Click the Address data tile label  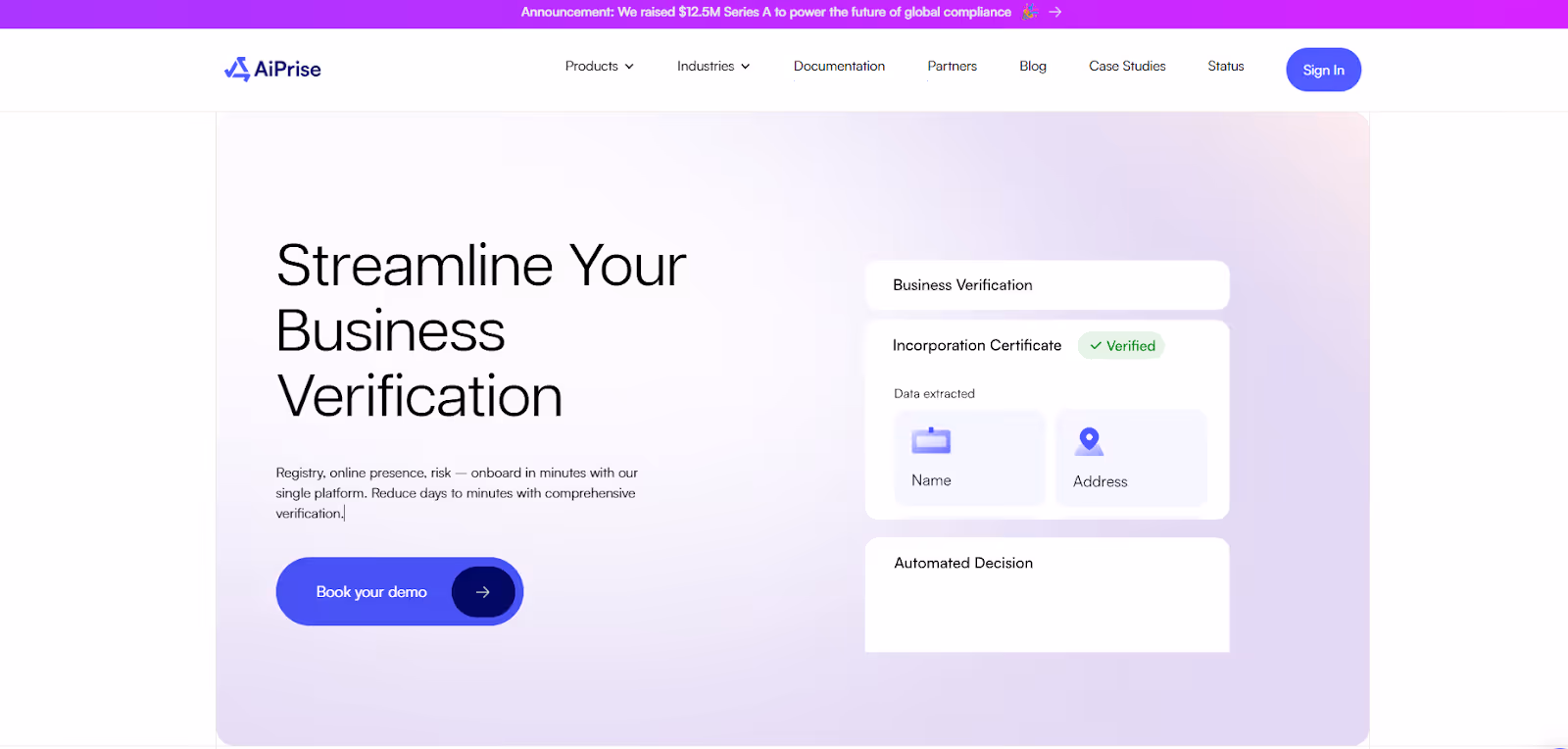pyautogui.click(x=1101, y=481)
